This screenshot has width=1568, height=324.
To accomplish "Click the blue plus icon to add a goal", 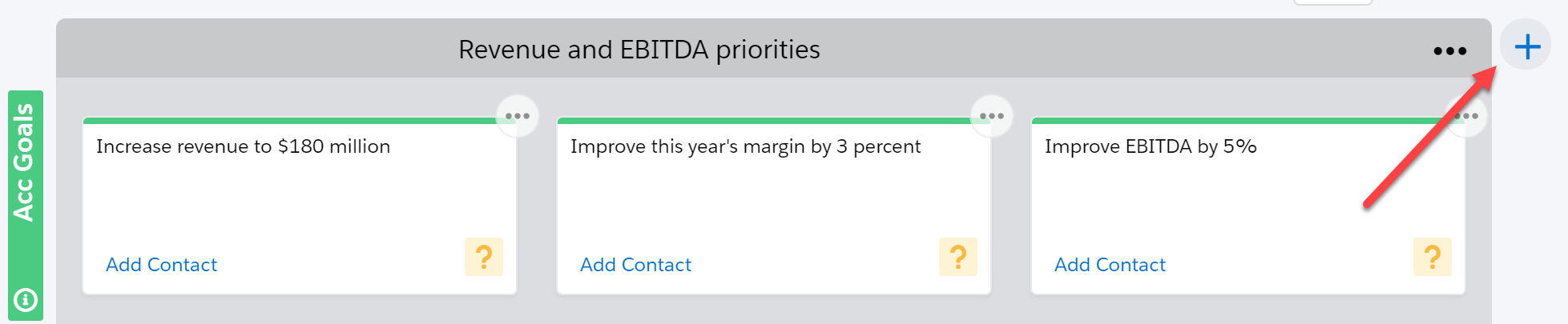I will pos(1526,46).
